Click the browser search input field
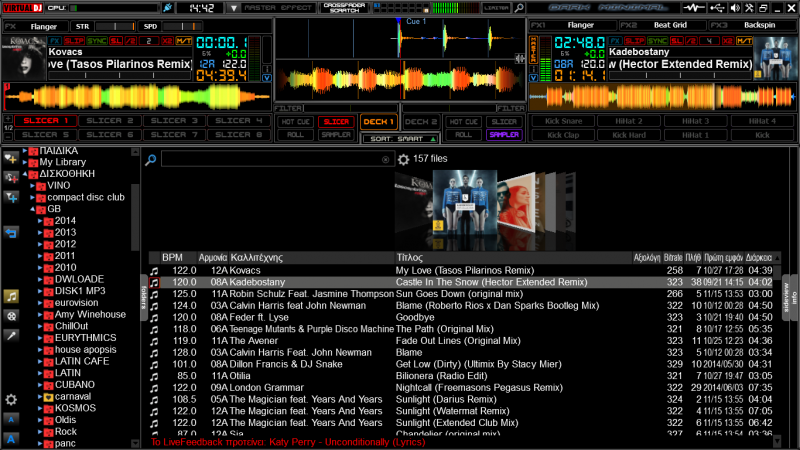Screen dimensions: 800x450 click(272, 159)
